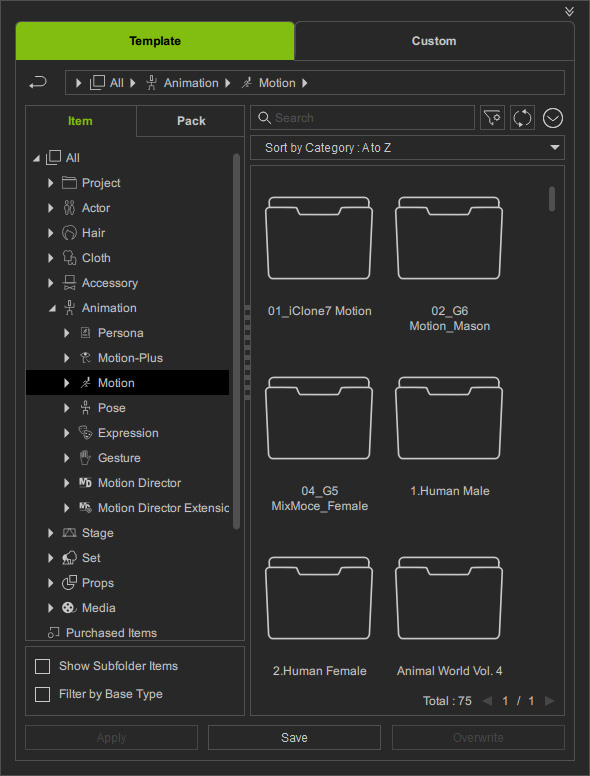Viewport: 590px width, 776px height.
Task: Click the Overwrite button
Action: click(x=478, y=737)
